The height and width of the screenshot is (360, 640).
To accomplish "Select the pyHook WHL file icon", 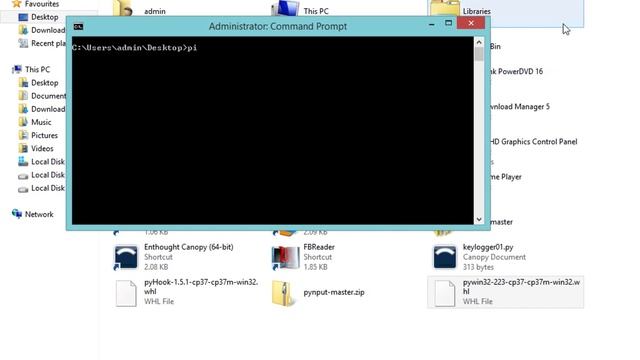I will coord(126,293).
